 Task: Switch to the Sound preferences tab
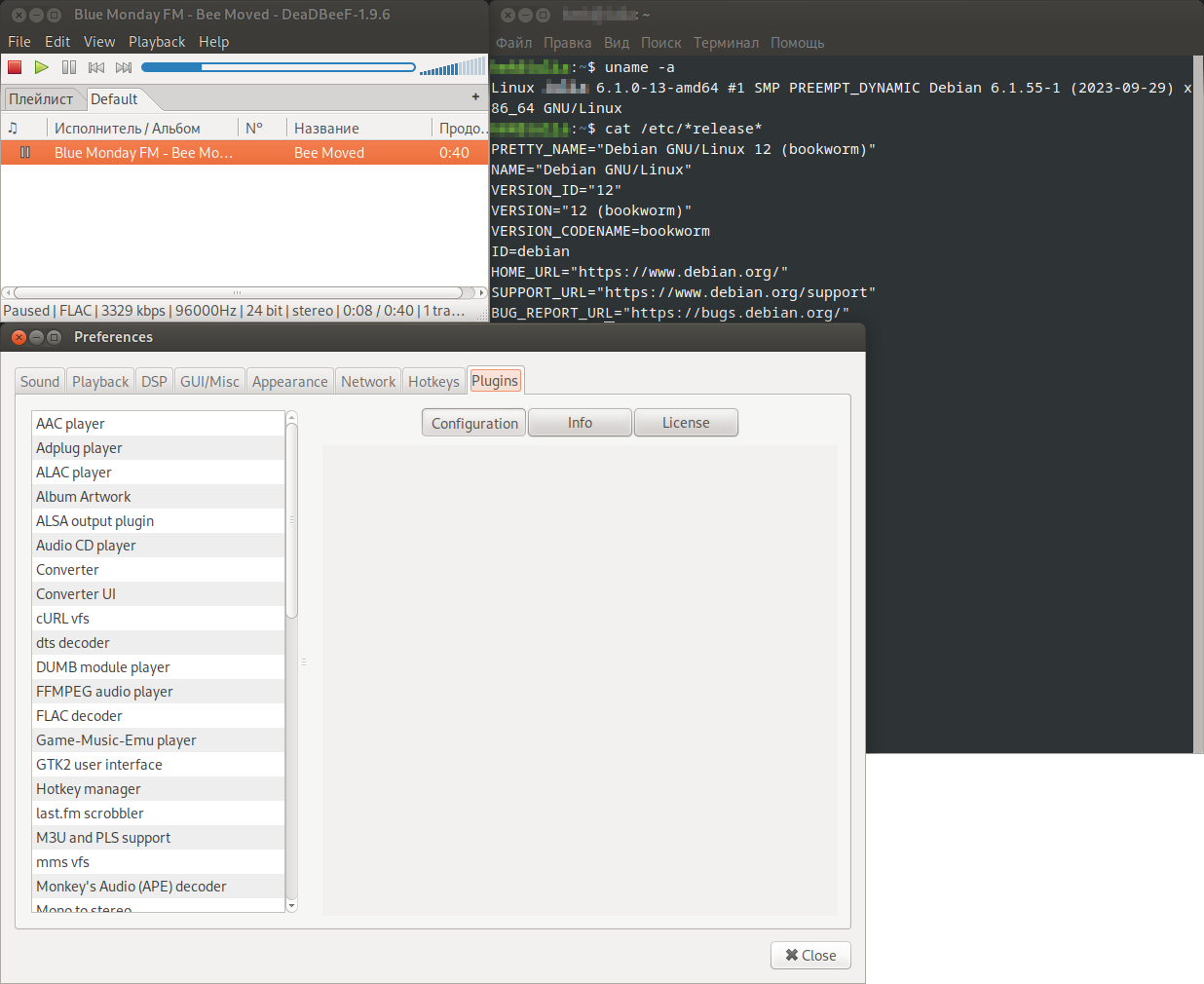[x=40, y=382]
